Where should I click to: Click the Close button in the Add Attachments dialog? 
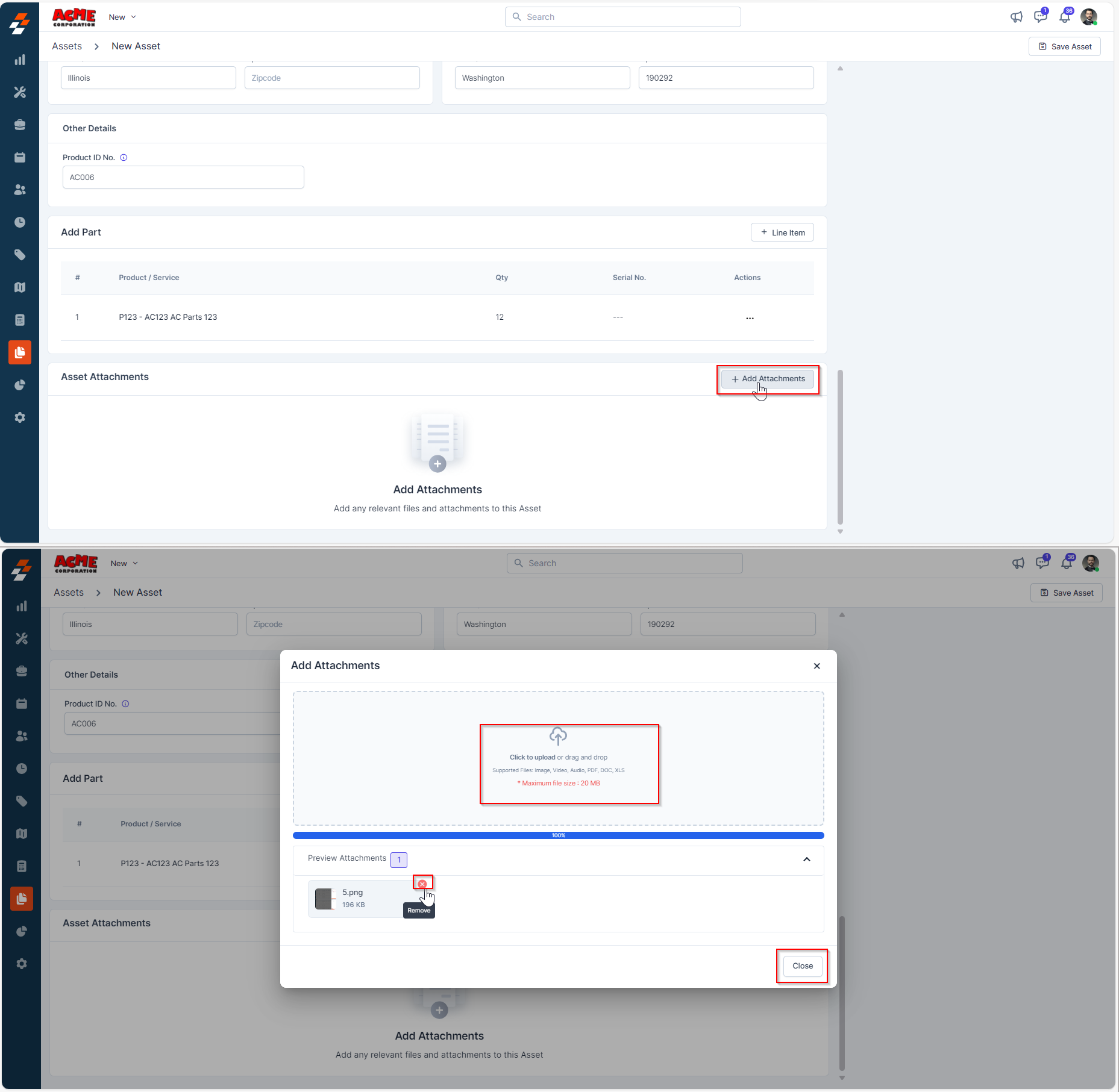[803, 966]
